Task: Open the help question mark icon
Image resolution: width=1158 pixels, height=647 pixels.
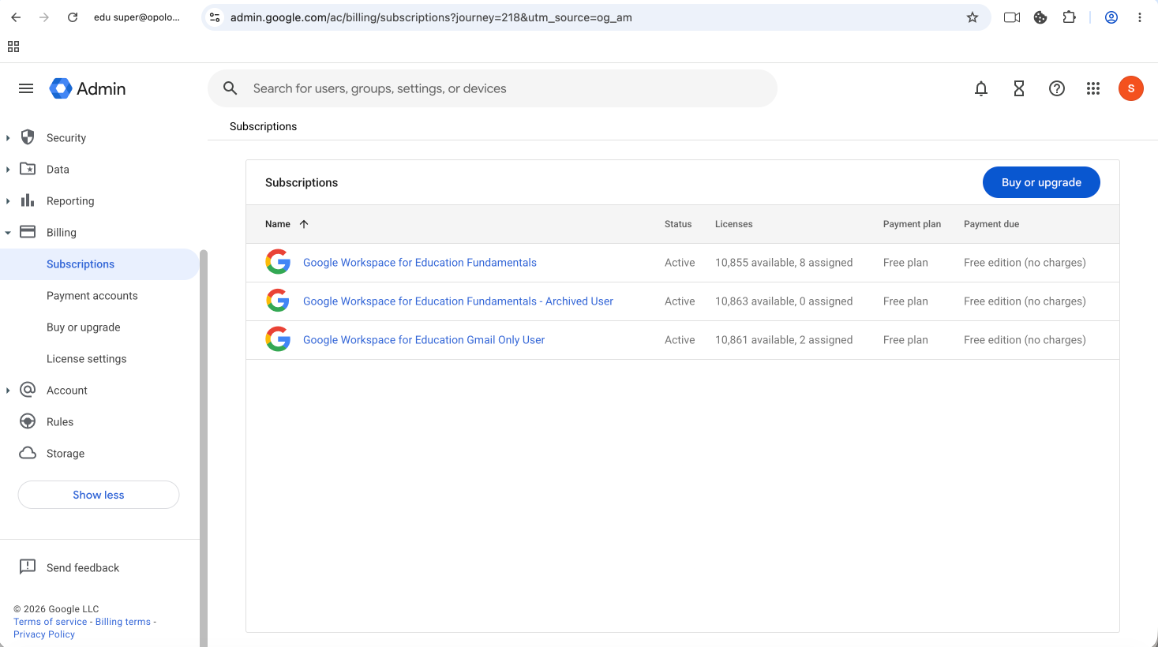Action: pyautogui.click(x=1057, y=89)
